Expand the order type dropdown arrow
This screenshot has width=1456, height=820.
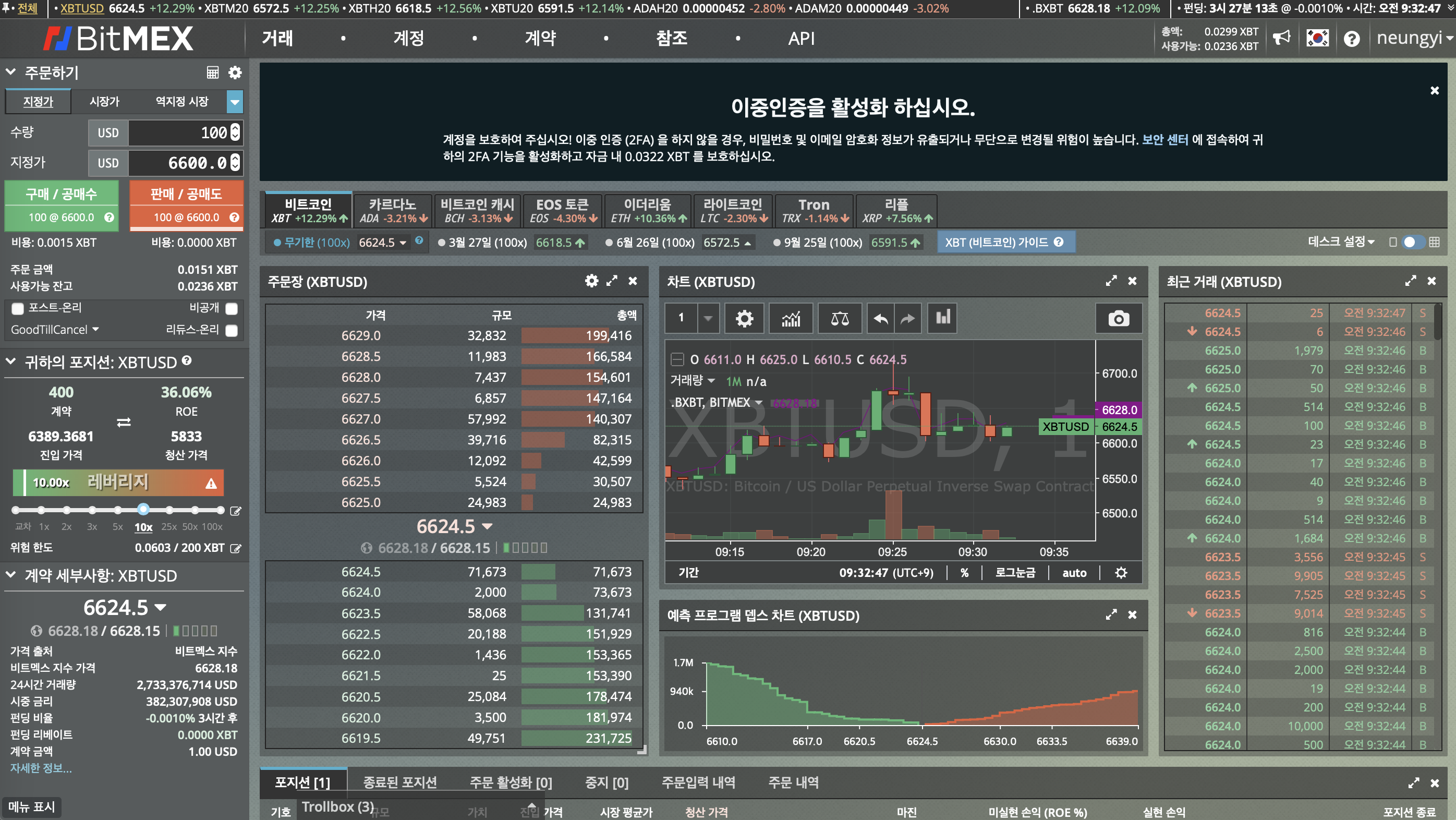point(235,102)
